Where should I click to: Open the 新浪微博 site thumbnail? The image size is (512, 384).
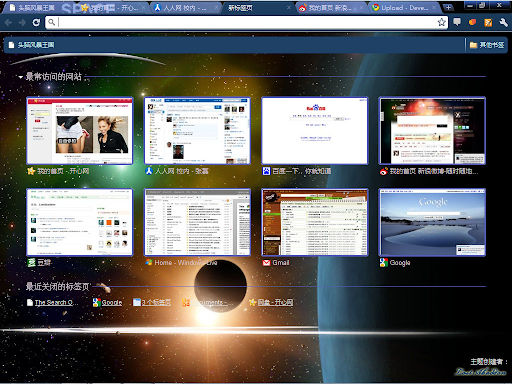tap(432, 131)
